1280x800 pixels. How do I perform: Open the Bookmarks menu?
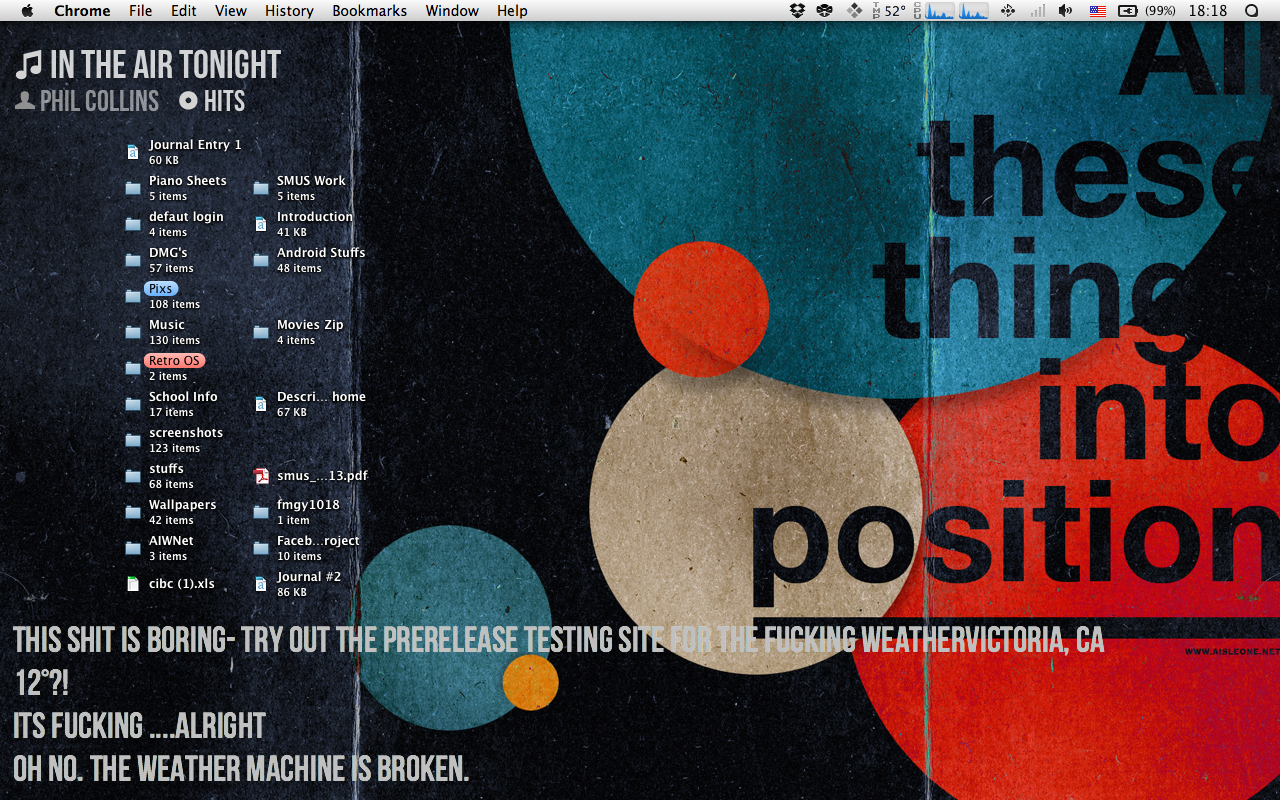click(x=370, y=11)
